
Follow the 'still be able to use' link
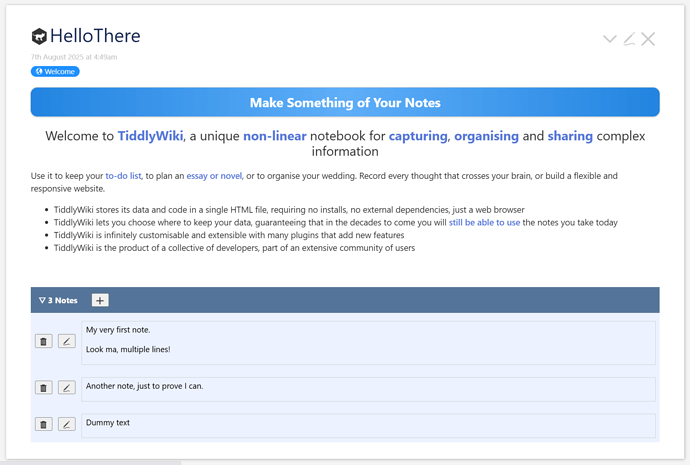484,223
